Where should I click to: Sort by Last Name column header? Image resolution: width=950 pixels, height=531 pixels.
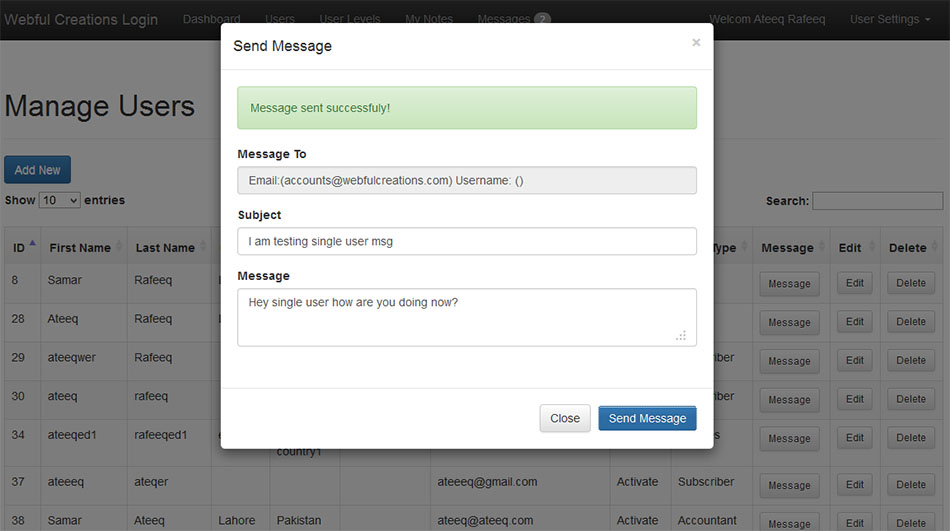coord(165,248)
